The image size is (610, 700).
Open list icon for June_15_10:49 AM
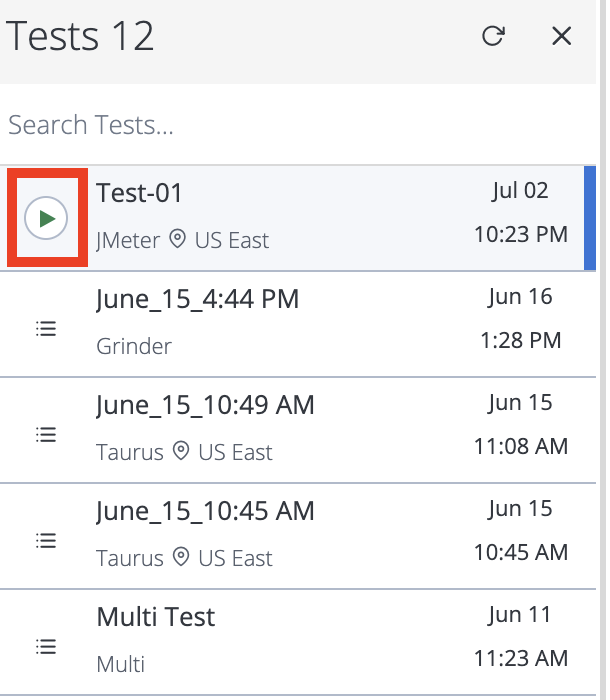46,435
